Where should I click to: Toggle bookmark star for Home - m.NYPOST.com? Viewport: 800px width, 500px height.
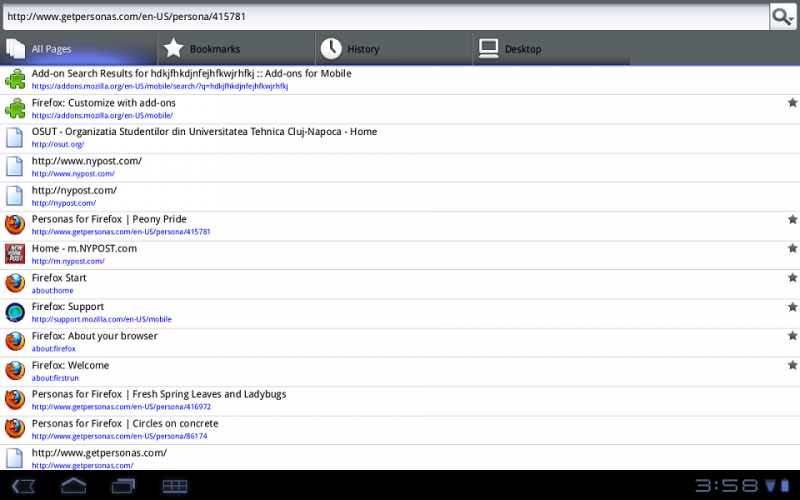(792, 248)
